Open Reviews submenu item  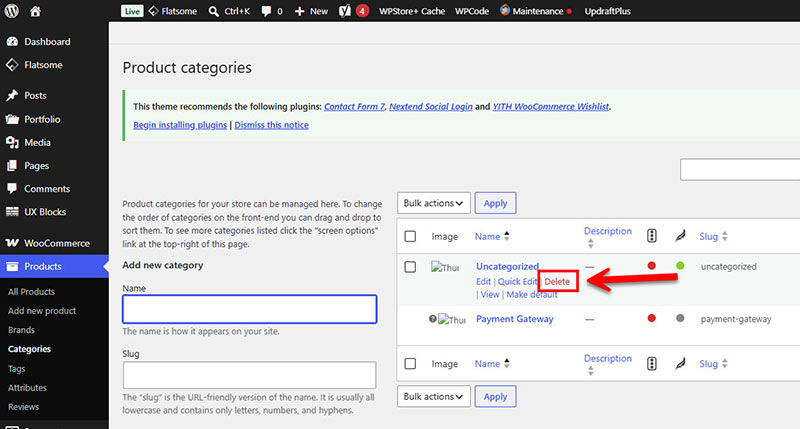(23, 407)
